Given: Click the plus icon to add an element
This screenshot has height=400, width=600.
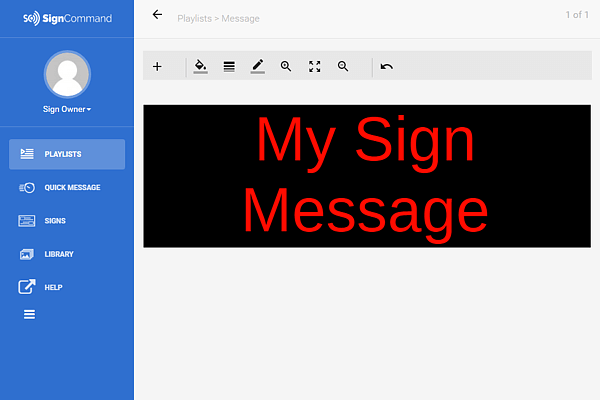Looking at the screenshot, I should coord(157,67).
